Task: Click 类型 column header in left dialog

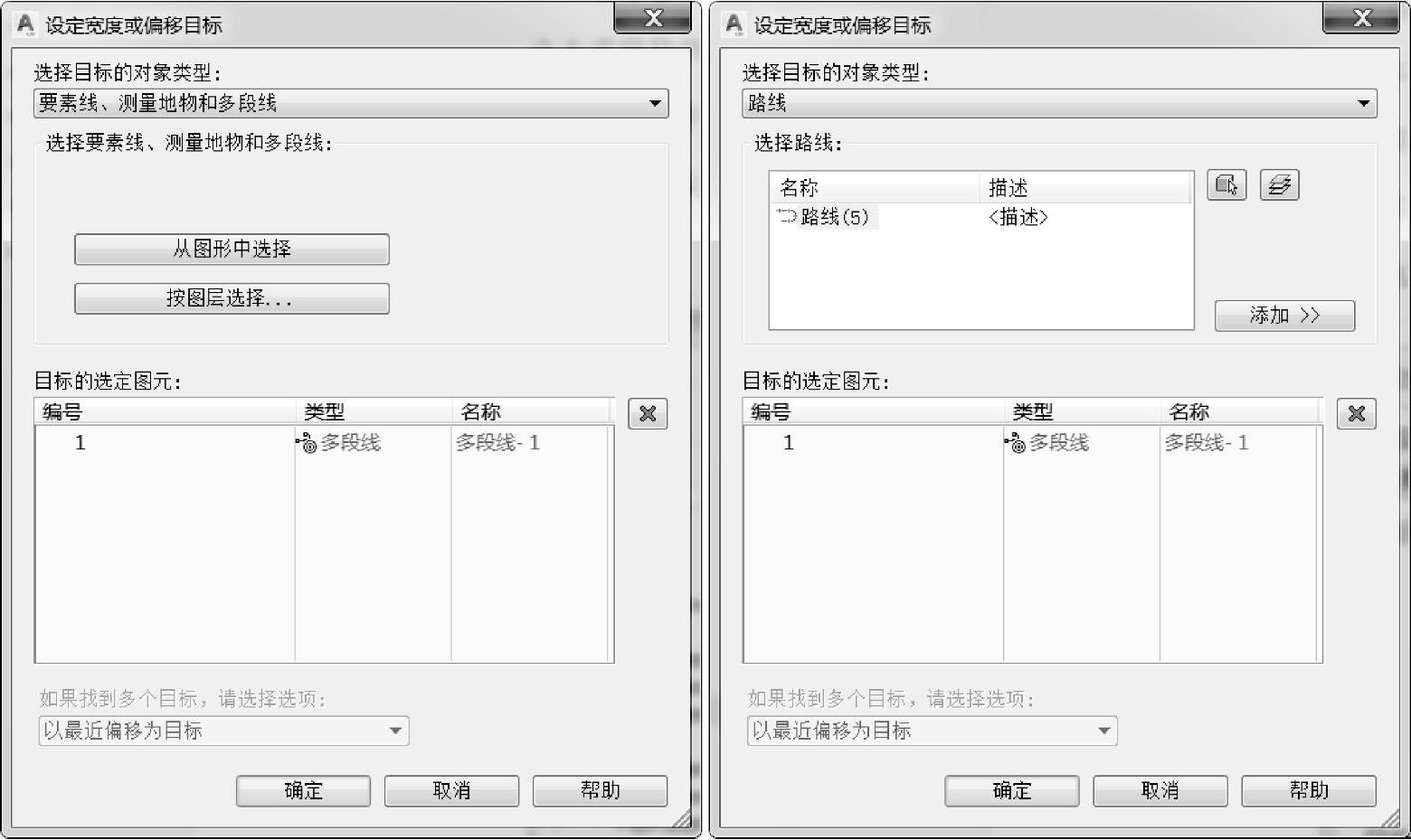Action: pyautogui.click(x=374, y=412)
